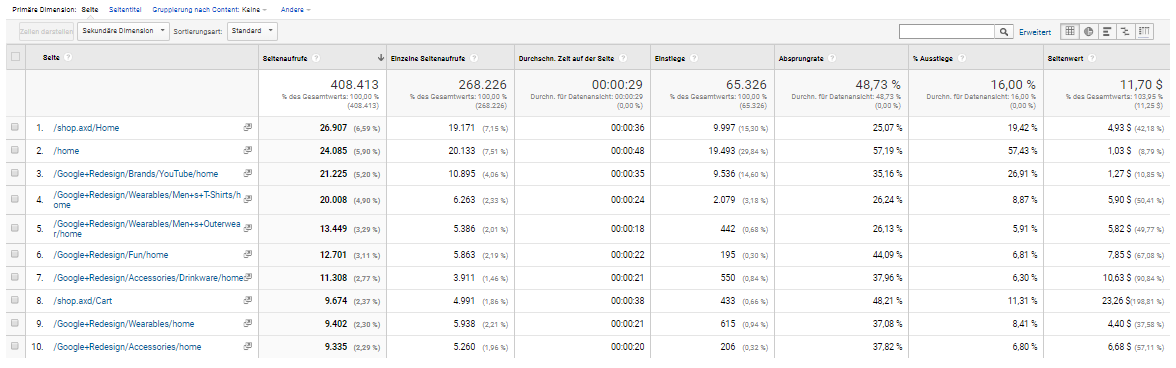This screenshot has height=368, width=1176.
Task: Open /shop.axd/Home page in new window icon
Action: pos(248,127)
